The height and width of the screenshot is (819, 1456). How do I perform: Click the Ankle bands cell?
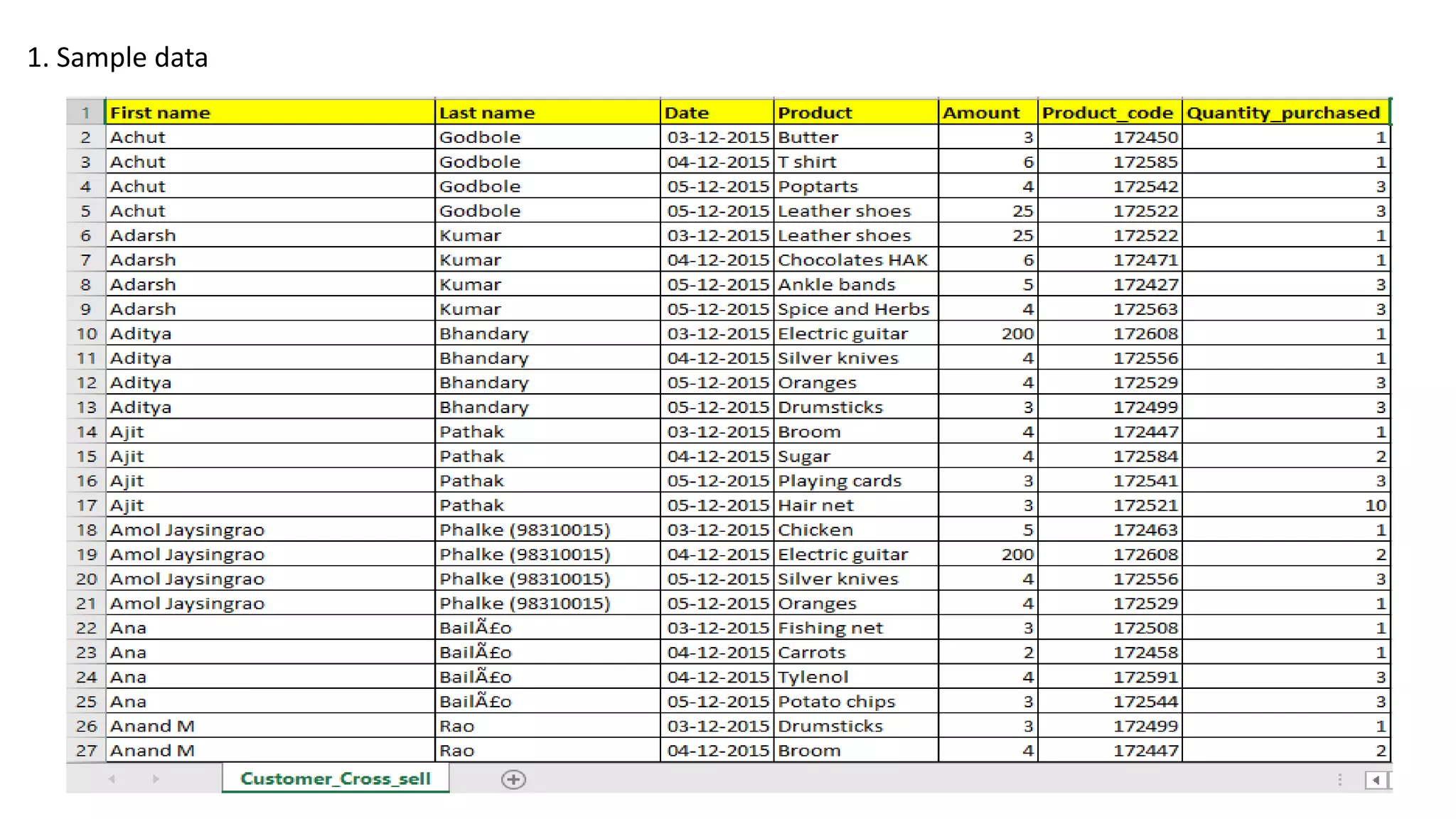(x=856, y=284)
